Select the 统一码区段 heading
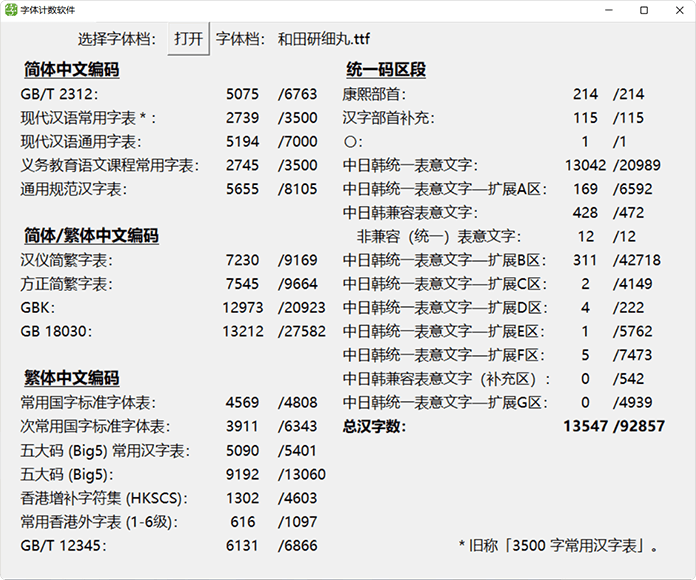 click(386, 70)
